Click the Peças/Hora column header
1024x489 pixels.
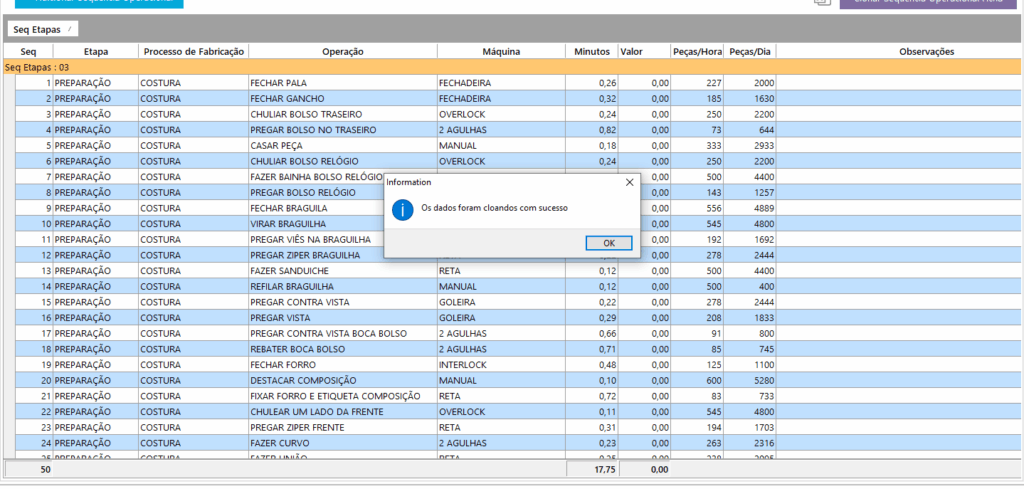click(x=698, y=51)
